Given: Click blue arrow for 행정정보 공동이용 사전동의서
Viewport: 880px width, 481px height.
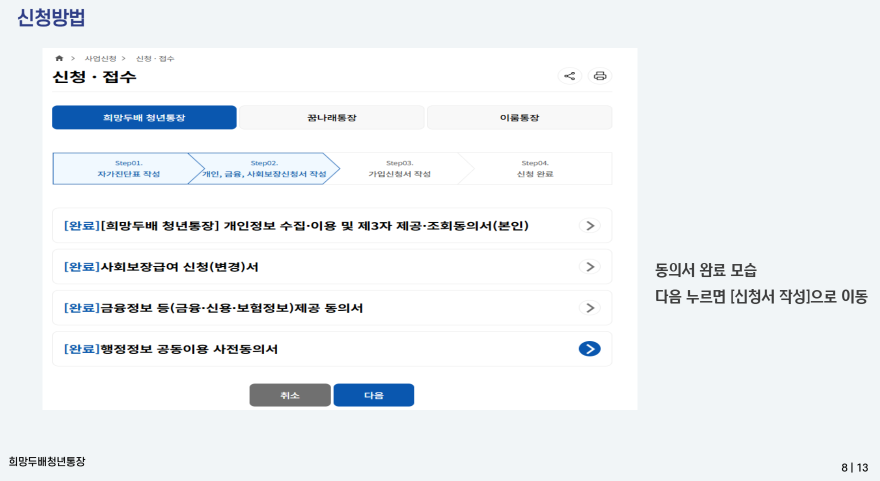Looking at the screenshot, I should 590,349.
